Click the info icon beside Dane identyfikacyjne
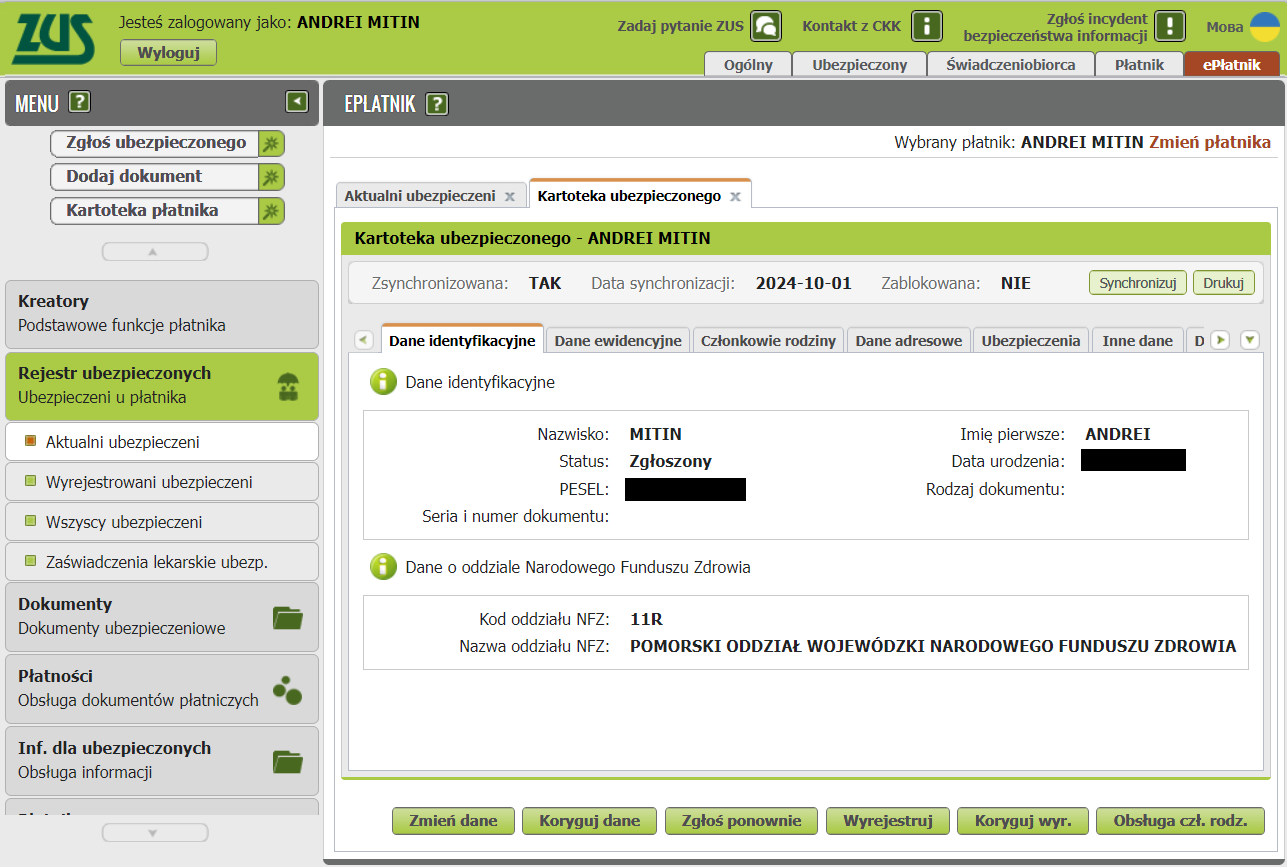This screenshot has width=1287, height=867. pyautogui.click(x=383, y=382)
